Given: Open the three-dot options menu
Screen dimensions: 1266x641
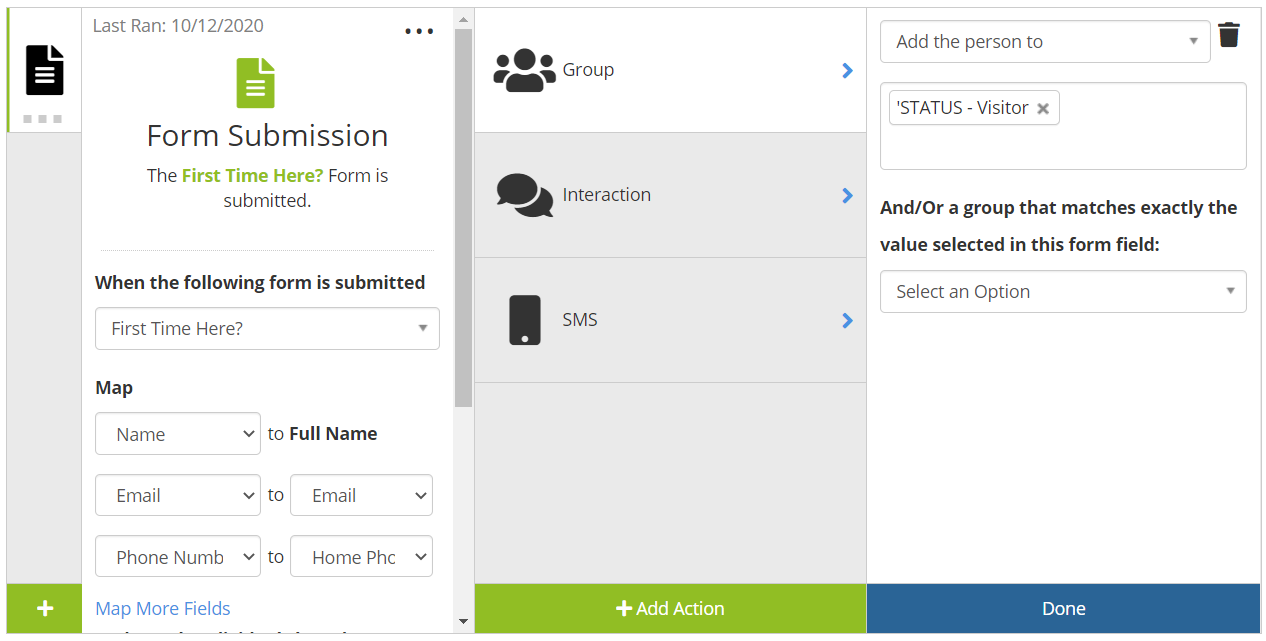Looking at the screenshot, I should tap(419, 31).
